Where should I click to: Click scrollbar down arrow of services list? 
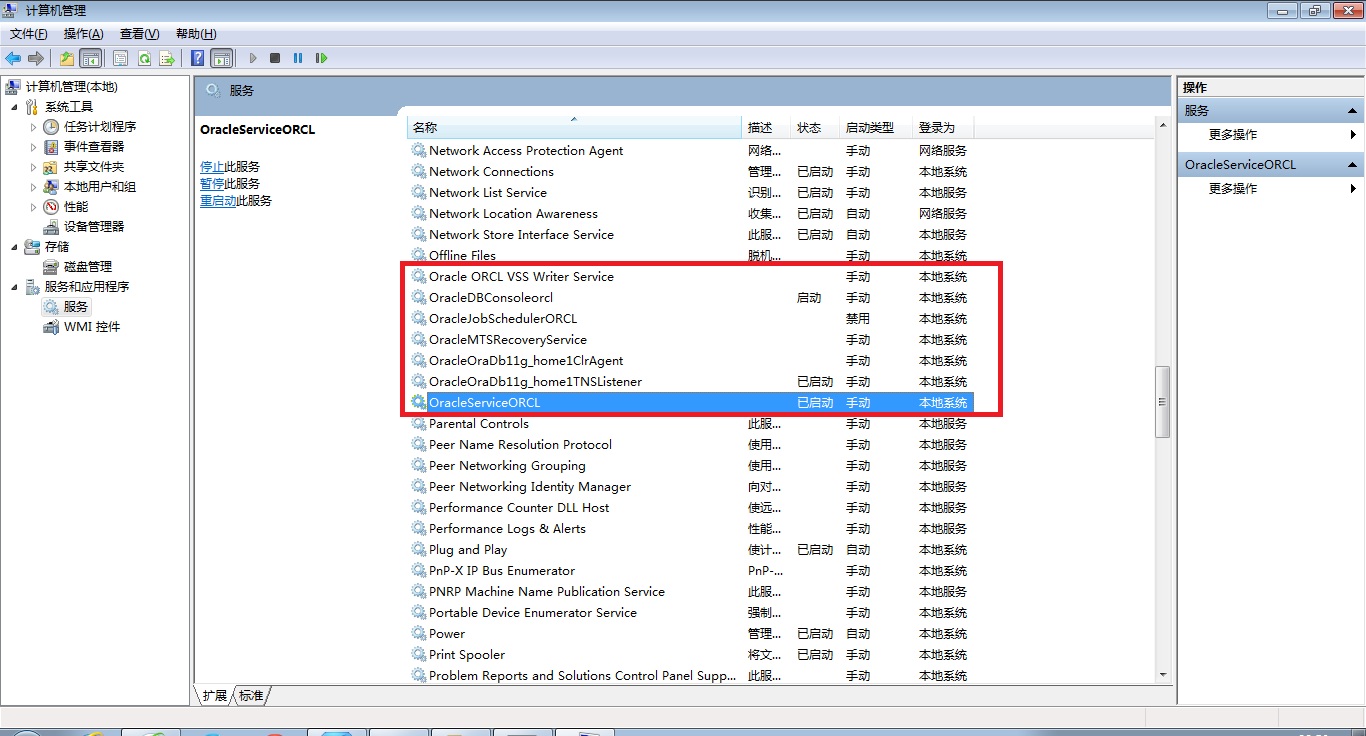[x=1162, y=675]
